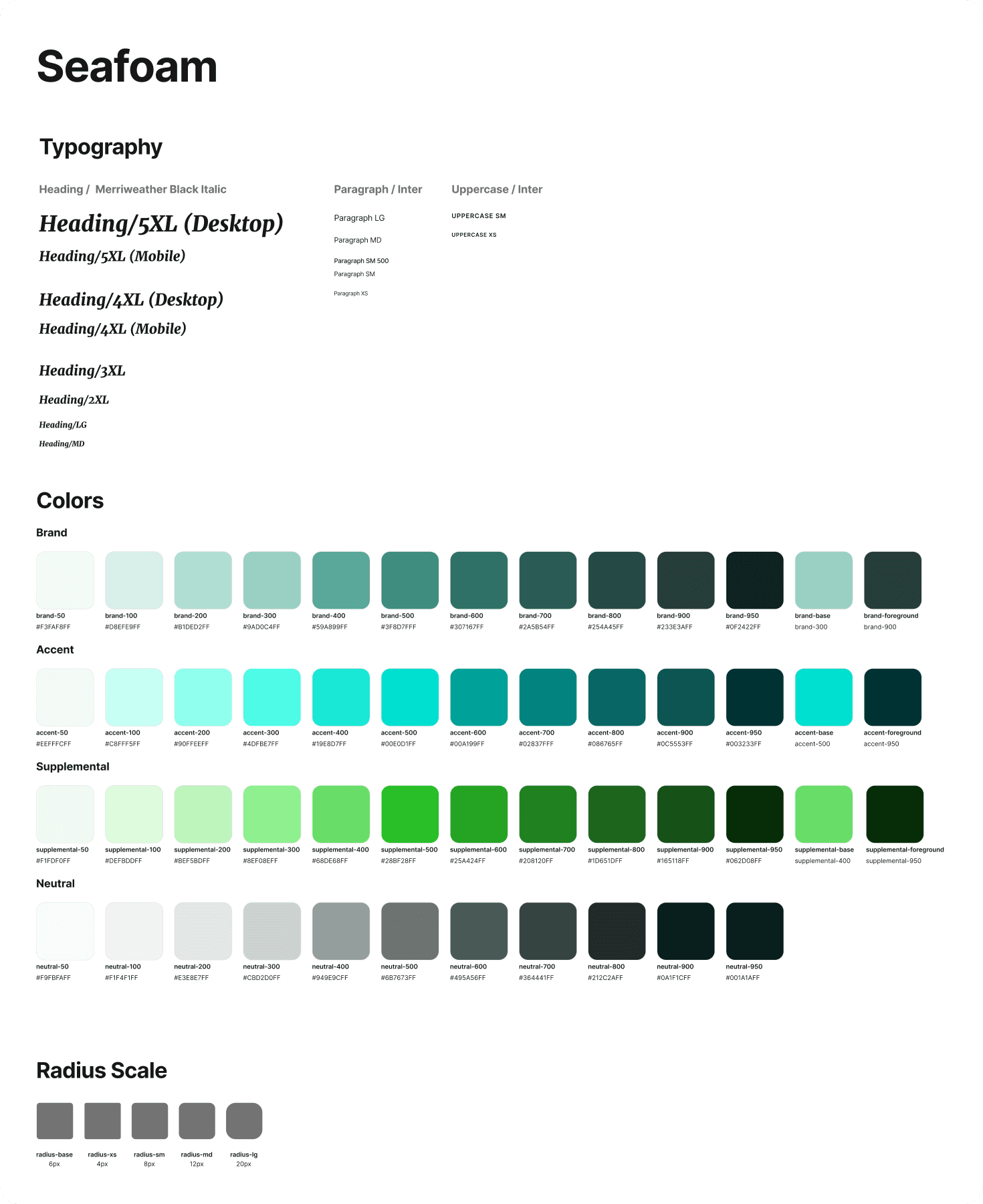
Task: Click the Paragraph SM 500 sample
Action: pos(361,261)
